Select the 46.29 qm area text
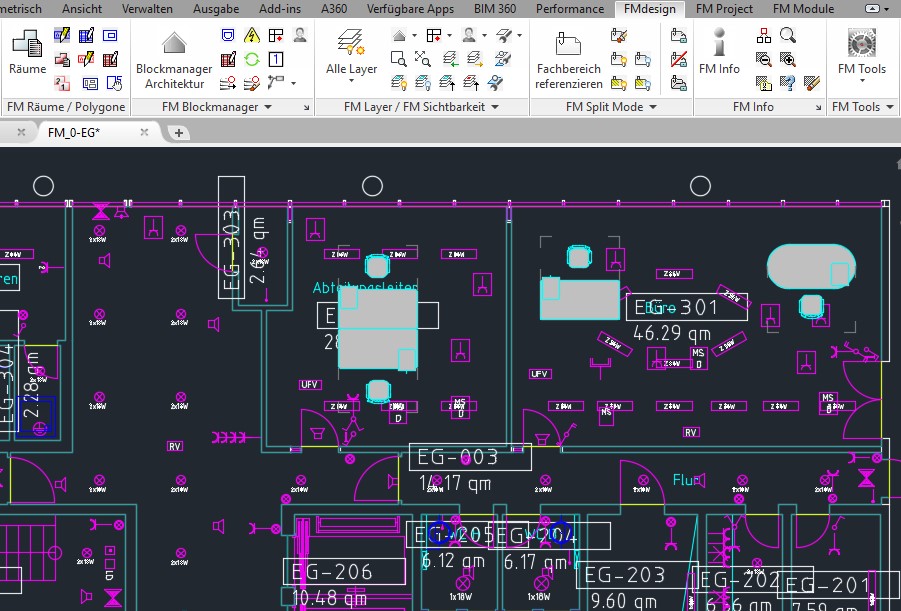This screenshot has height=611, width=901. [x=672, y=333]
